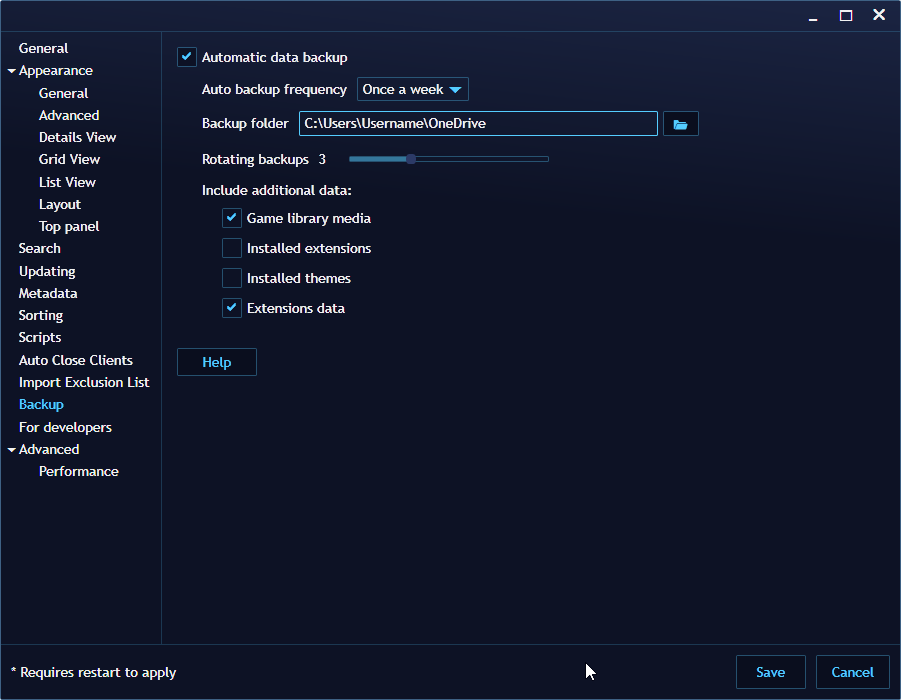Go to Updating settings
Viewport: 901px width, 700px height.
tap(47, 271)
